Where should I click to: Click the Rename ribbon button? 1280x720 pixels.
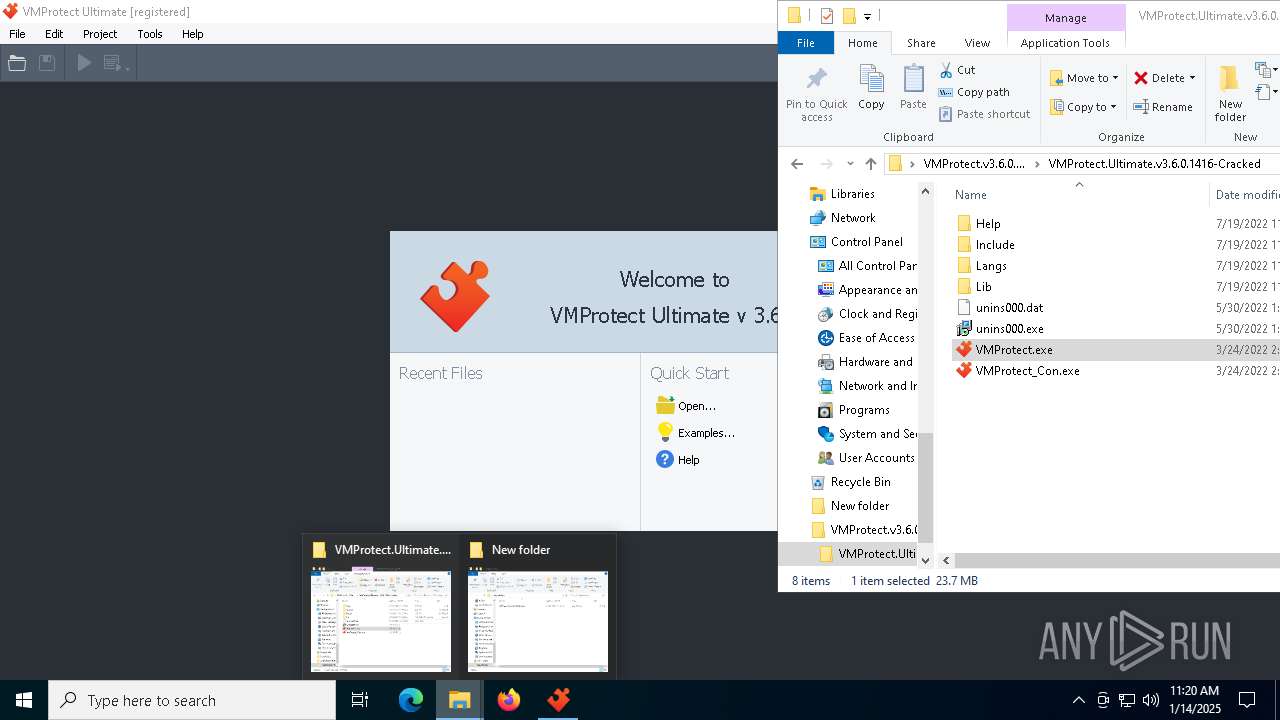pyautogui.click(x=1163, y=107)
